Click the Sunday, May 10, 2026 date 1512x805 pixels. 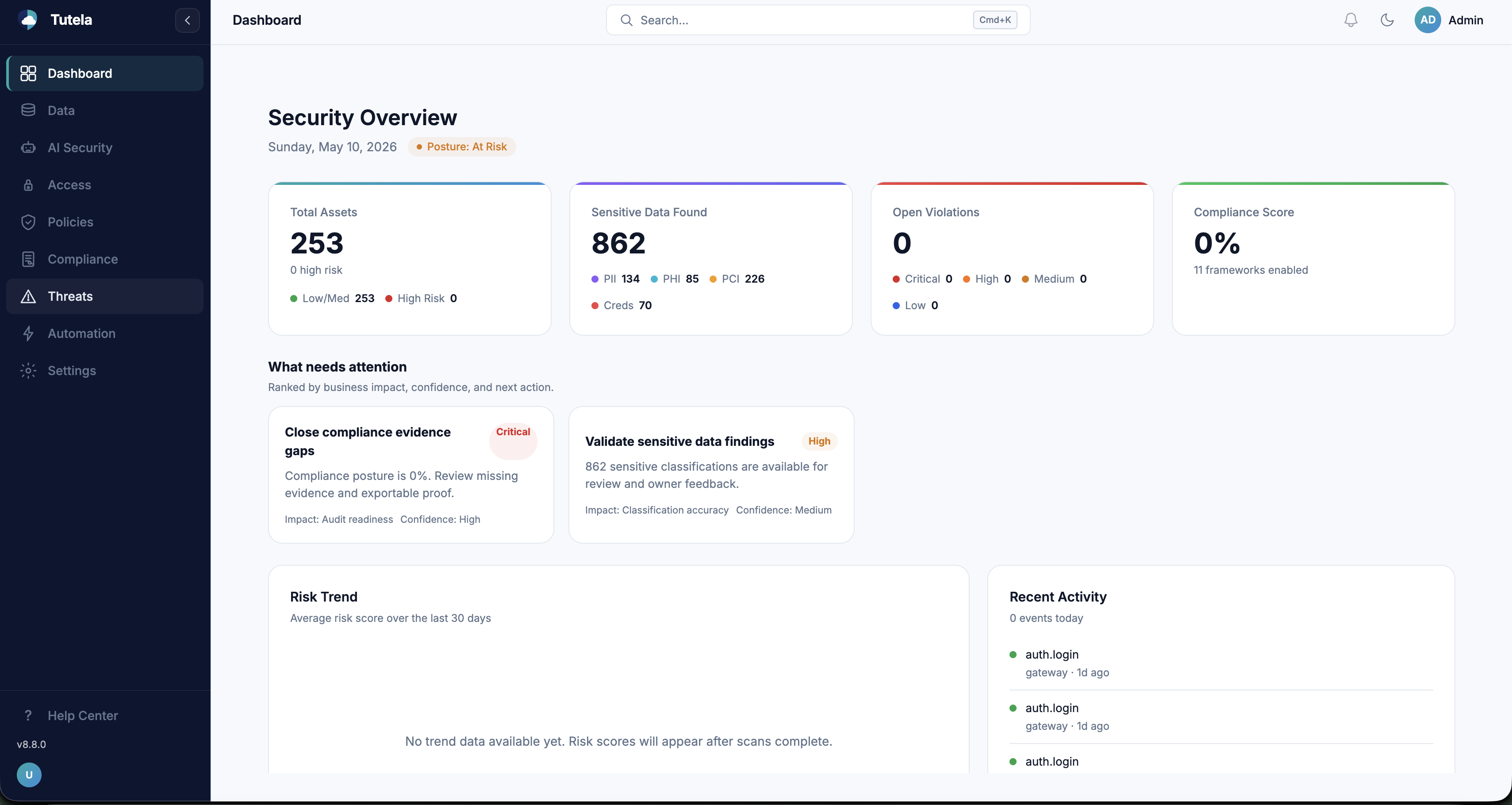click(332, 147)
